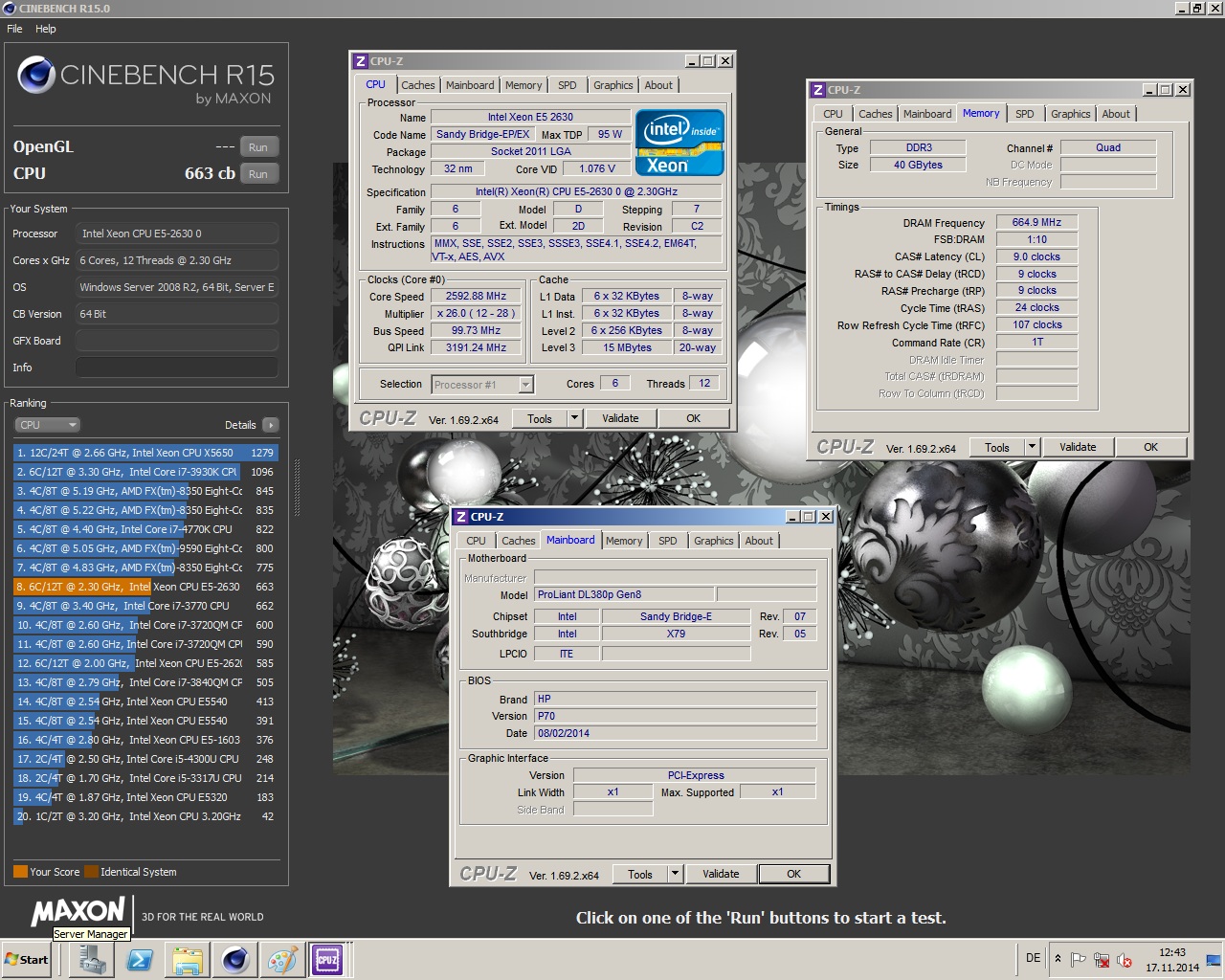Viewport: 1225px width, 980px height.
Task: Select ranking row 20 Xeon 3.20GHz
Action: pos(145,816)
